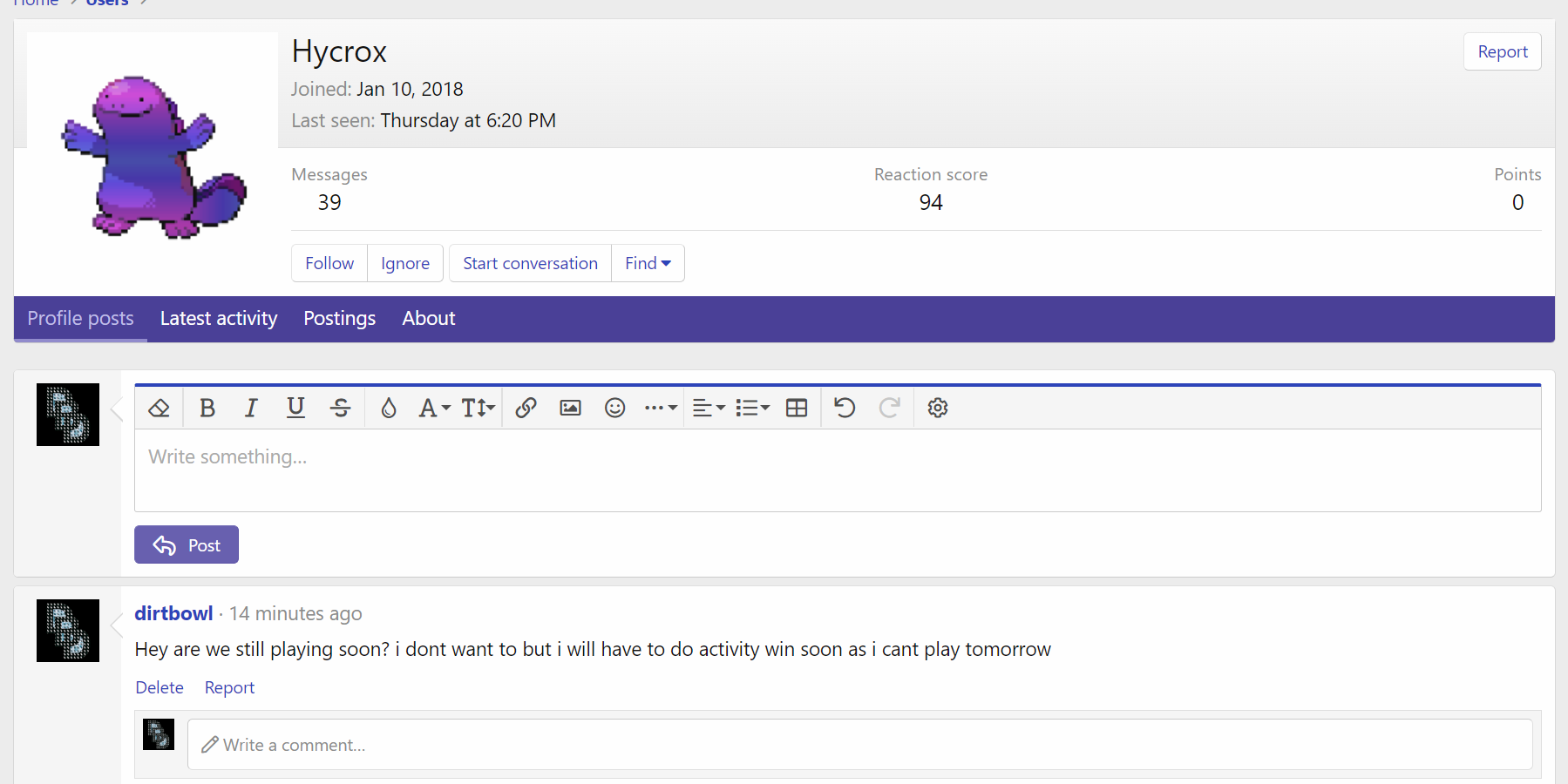Viewport: 1568px width, 784px height.
Task: Report the Hycrox profile
Action: (1503, 51)
